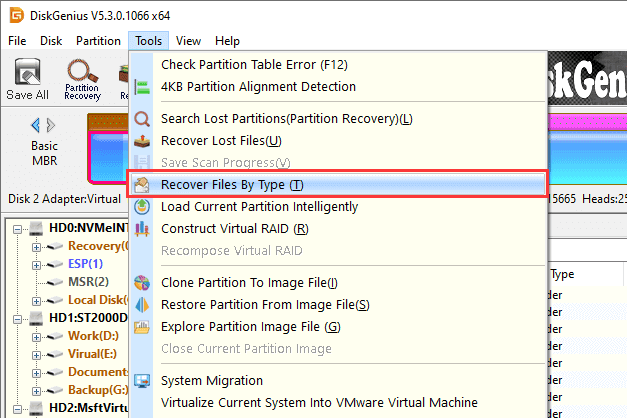Select the ESP(1) partition in tree
Screen dimensions: 627x418
point(88,264)
